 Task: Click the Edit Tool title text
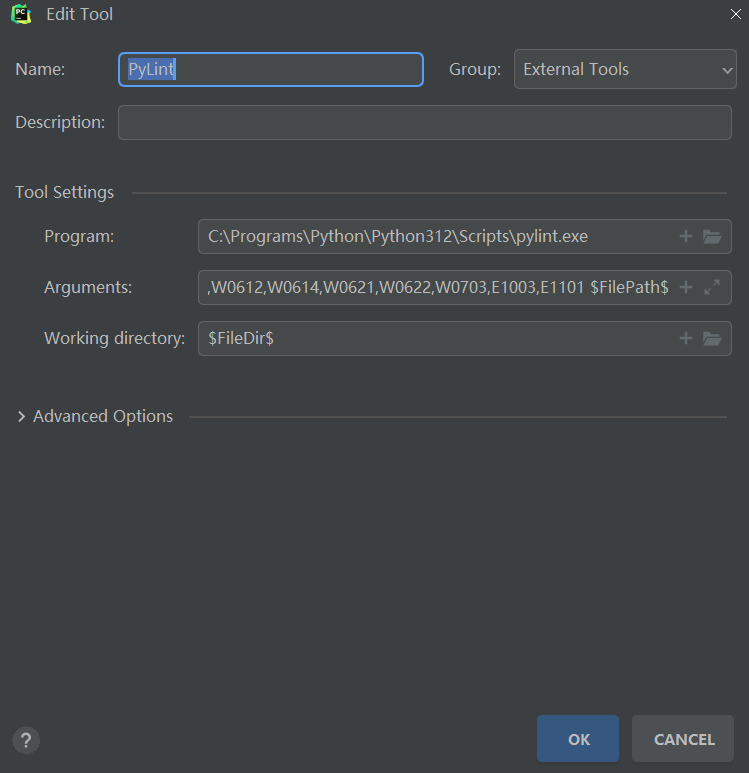(x=80, y=14)
